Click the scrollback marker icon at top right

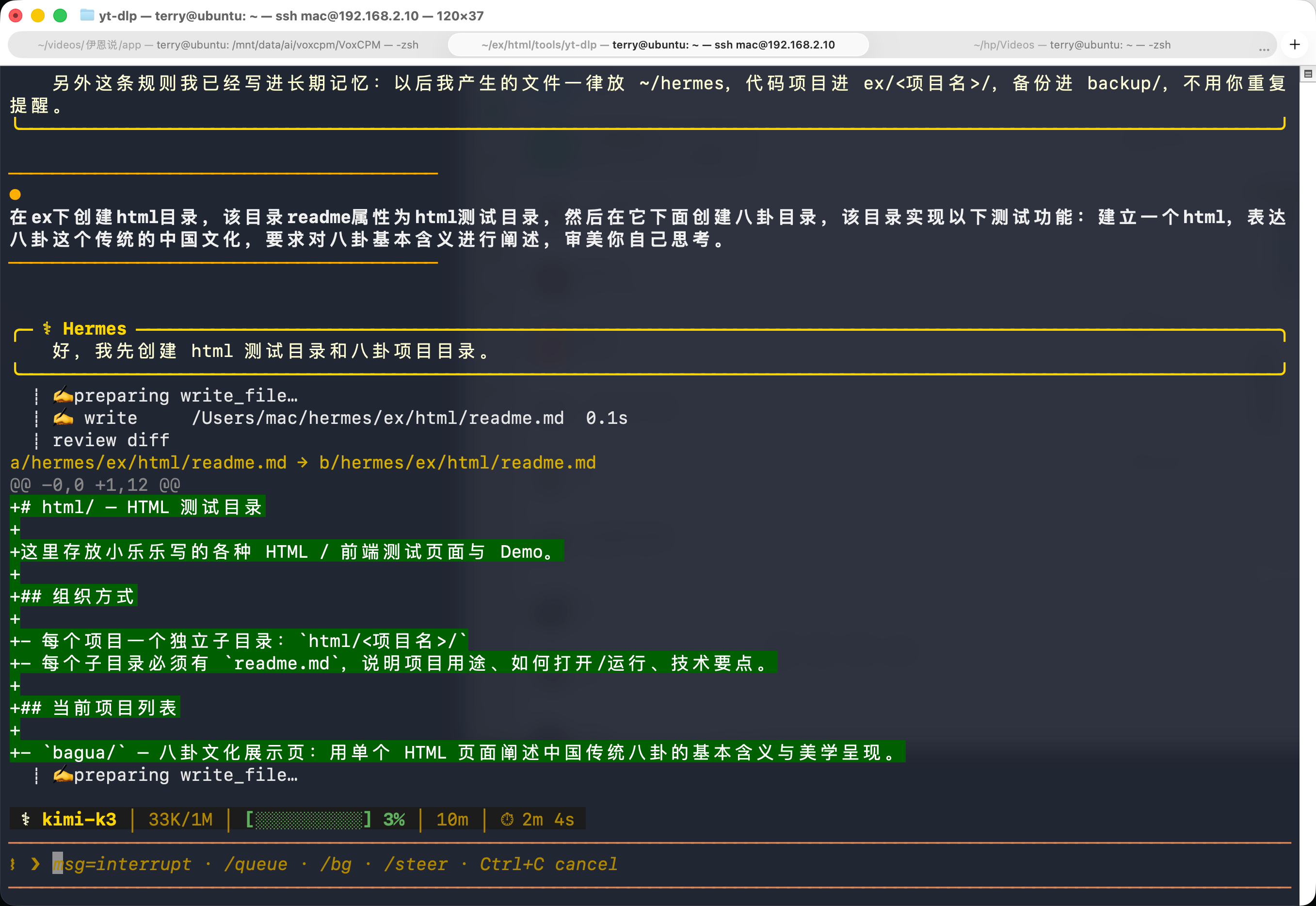[1307, 74]
